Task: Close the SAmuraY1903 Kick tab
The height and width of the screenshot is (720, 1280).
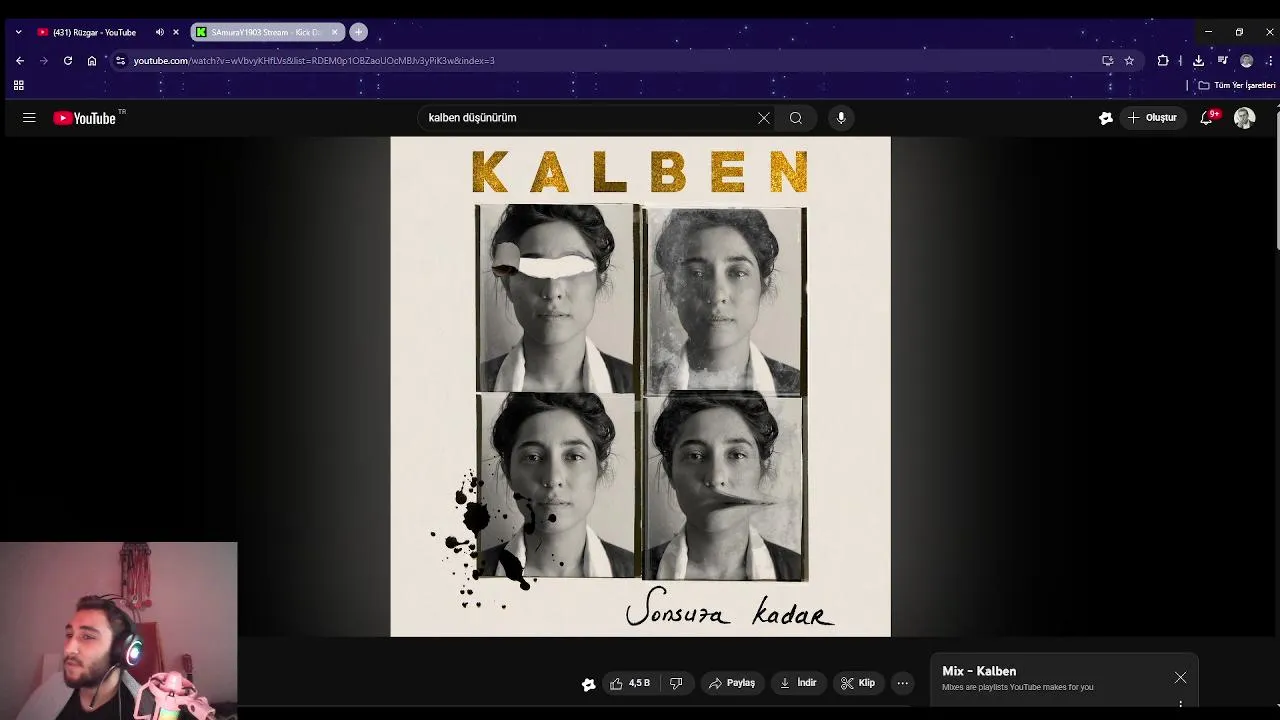Action: click(x=335, y=32)
